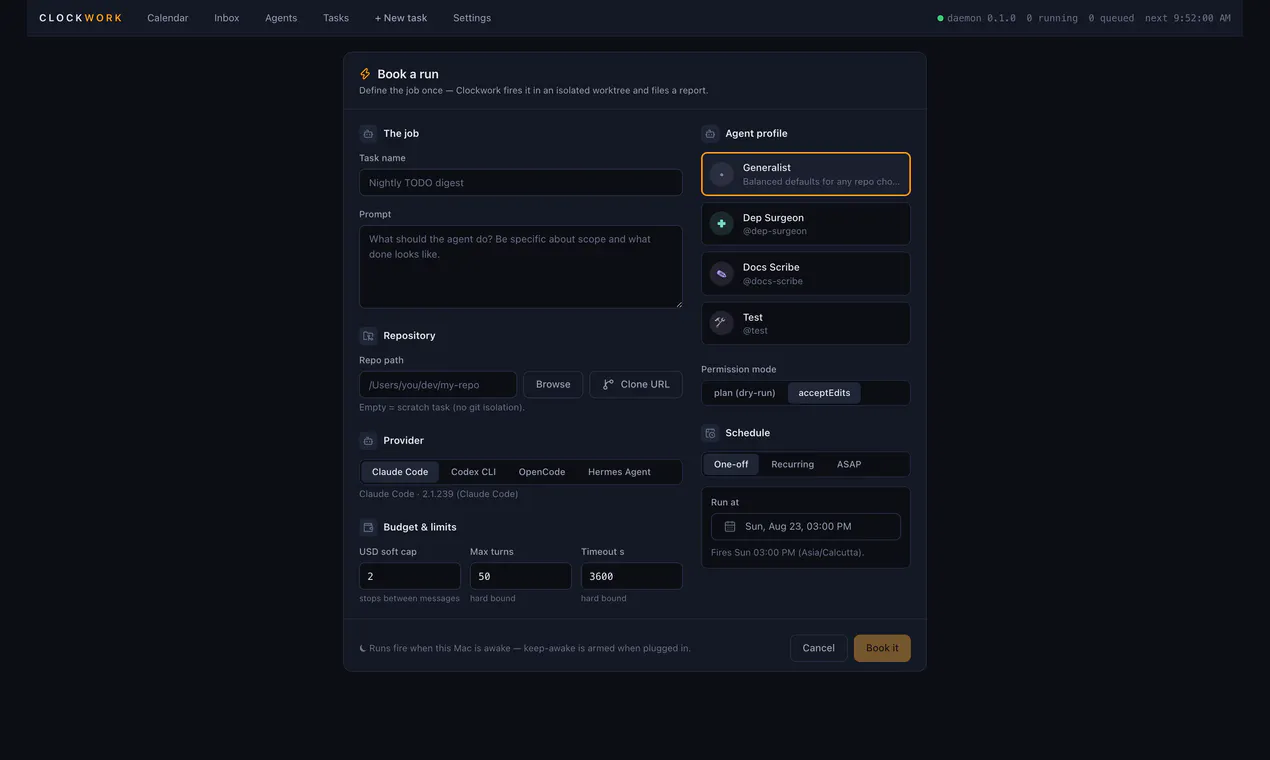
Task: Click the USD soft cap field
Action: [x=410, y=576]
